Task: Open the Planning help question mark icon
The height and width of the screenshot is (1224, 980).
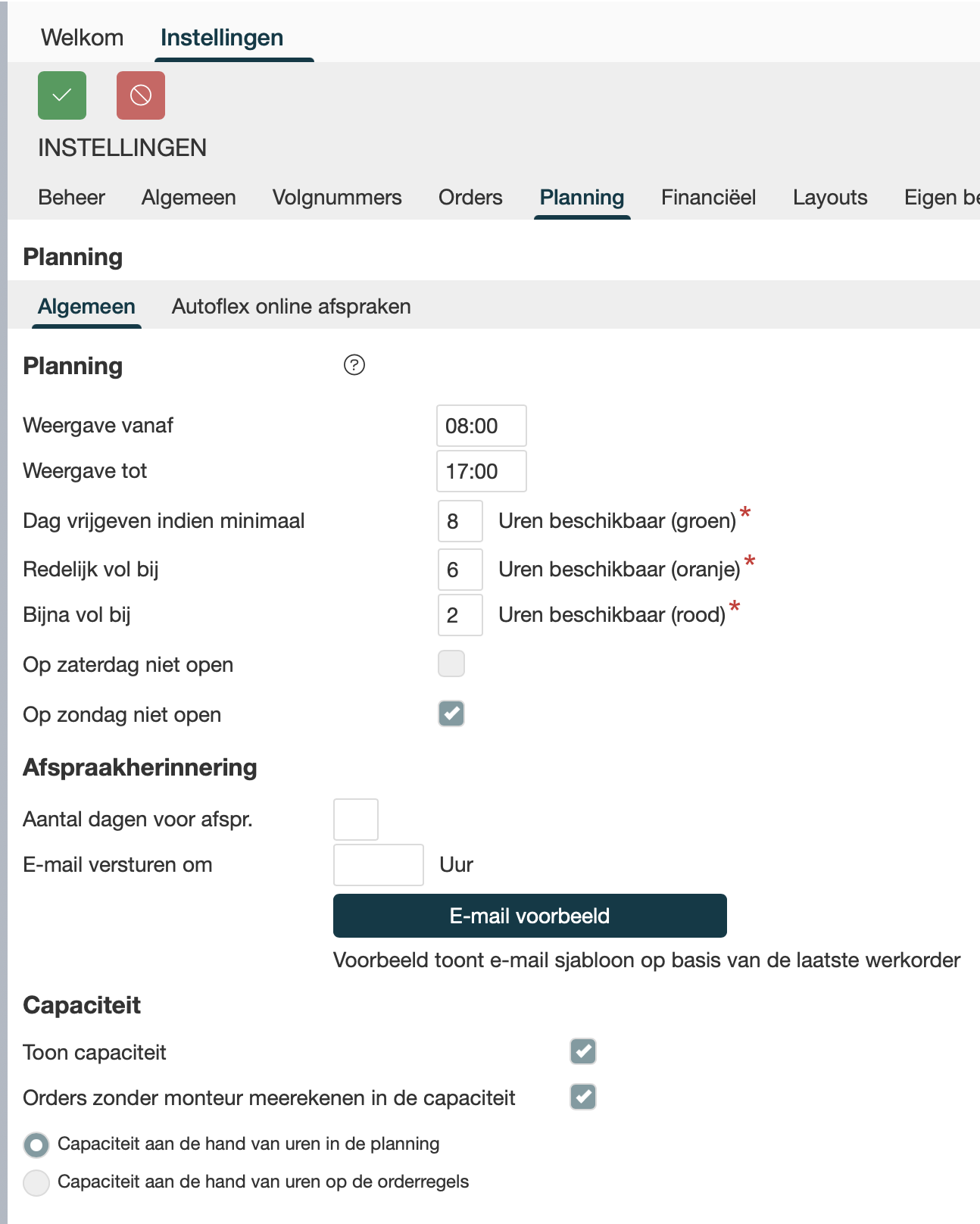Action: pos(354,365)
